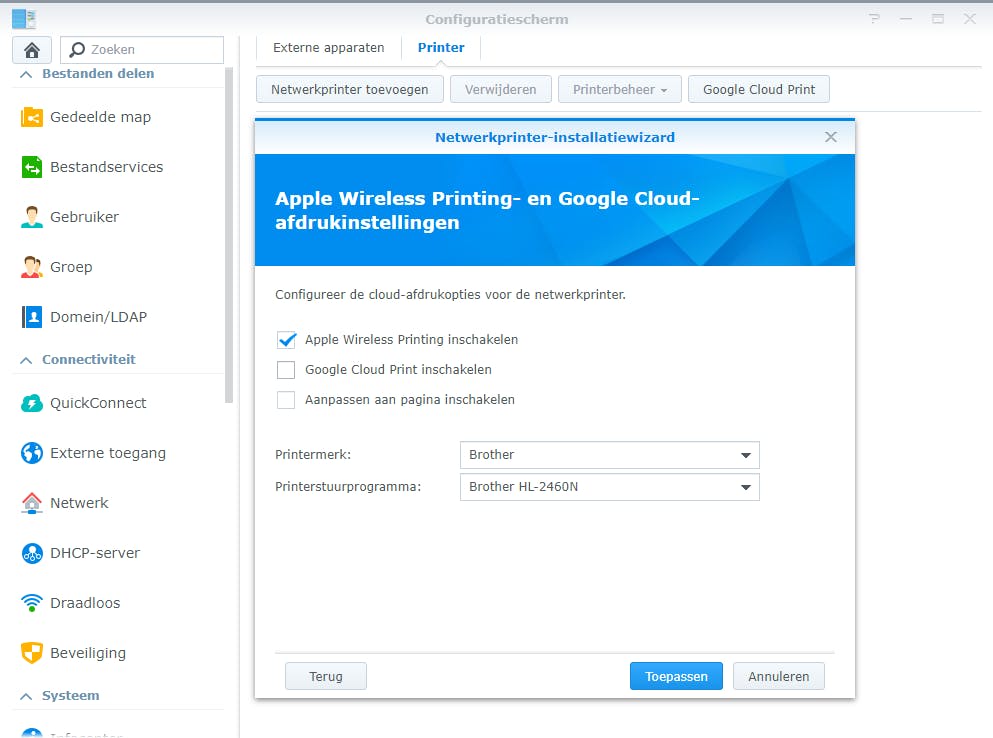Click the Beveiliging label text

(88, 653)
